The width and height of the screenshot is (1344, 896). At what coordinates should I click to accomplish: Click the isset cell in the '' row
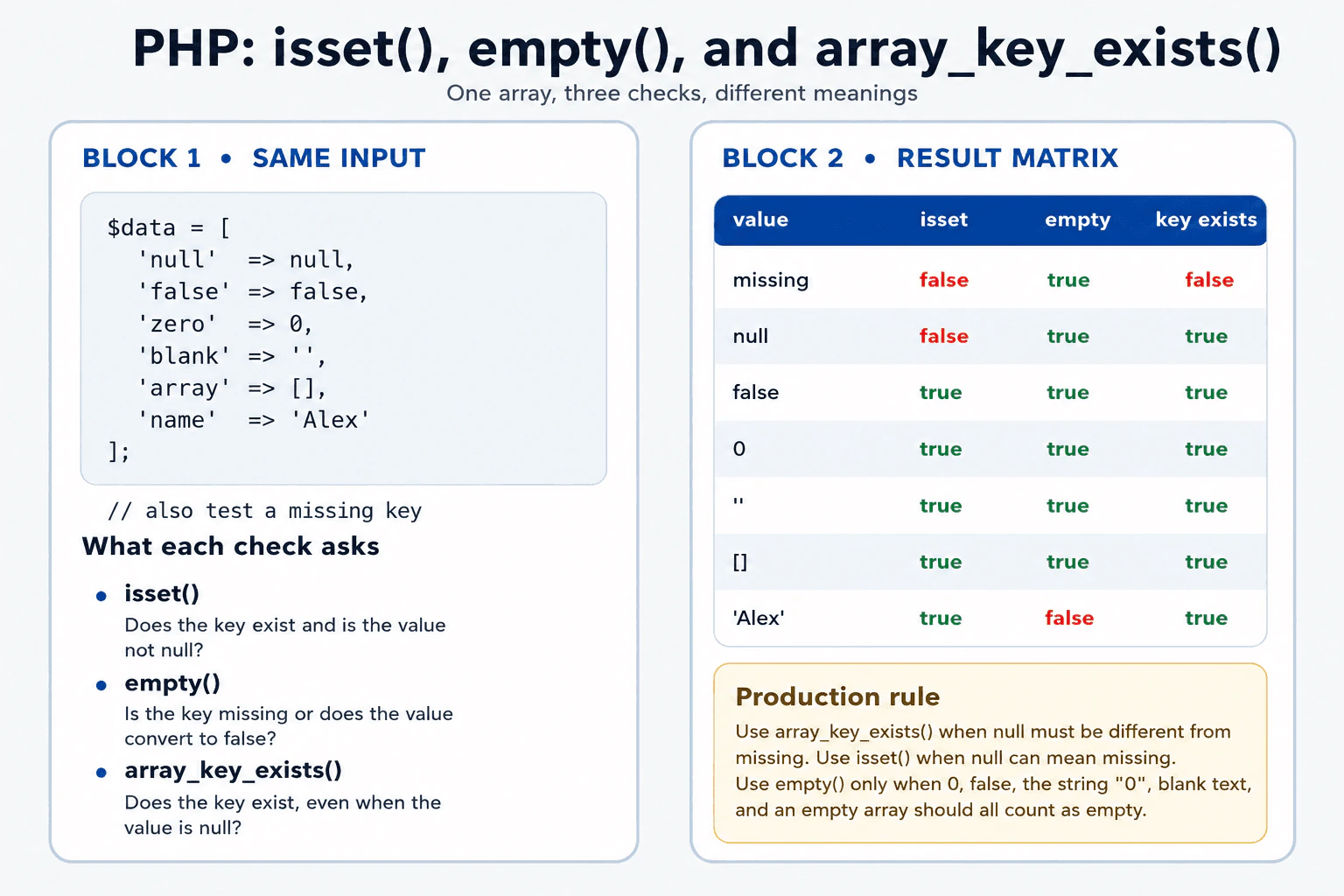click(x=941, y=506)
